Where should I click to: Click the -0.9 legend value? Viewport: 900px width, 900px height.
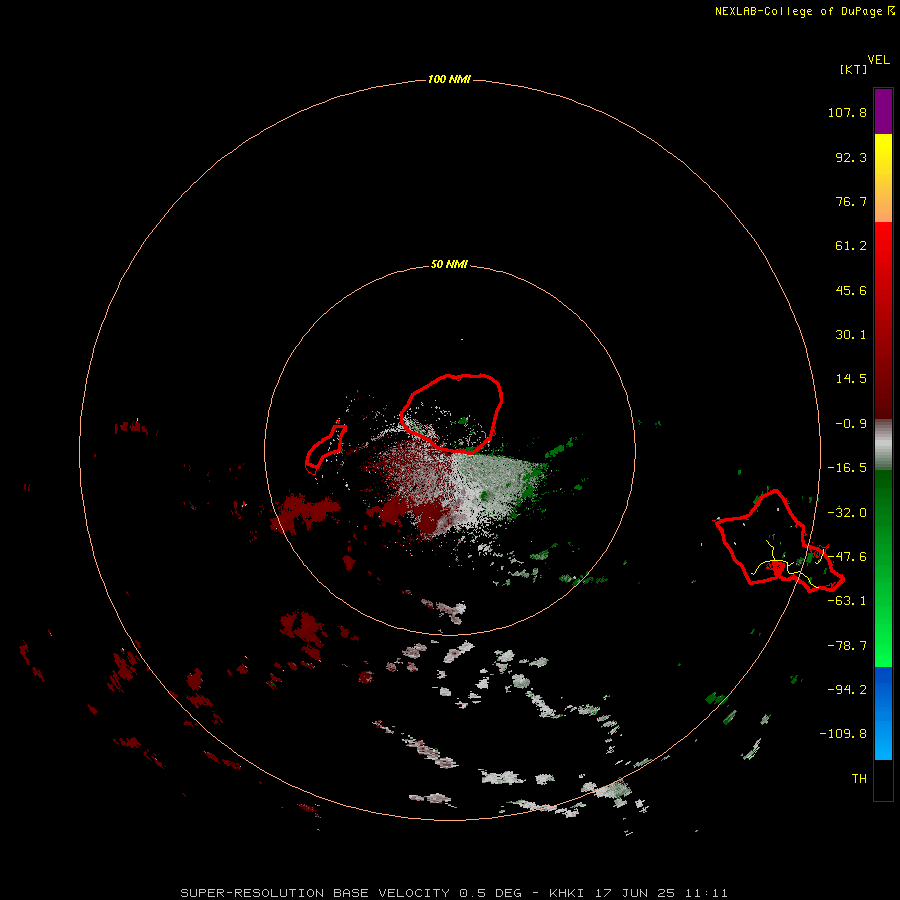coord(851,424)
